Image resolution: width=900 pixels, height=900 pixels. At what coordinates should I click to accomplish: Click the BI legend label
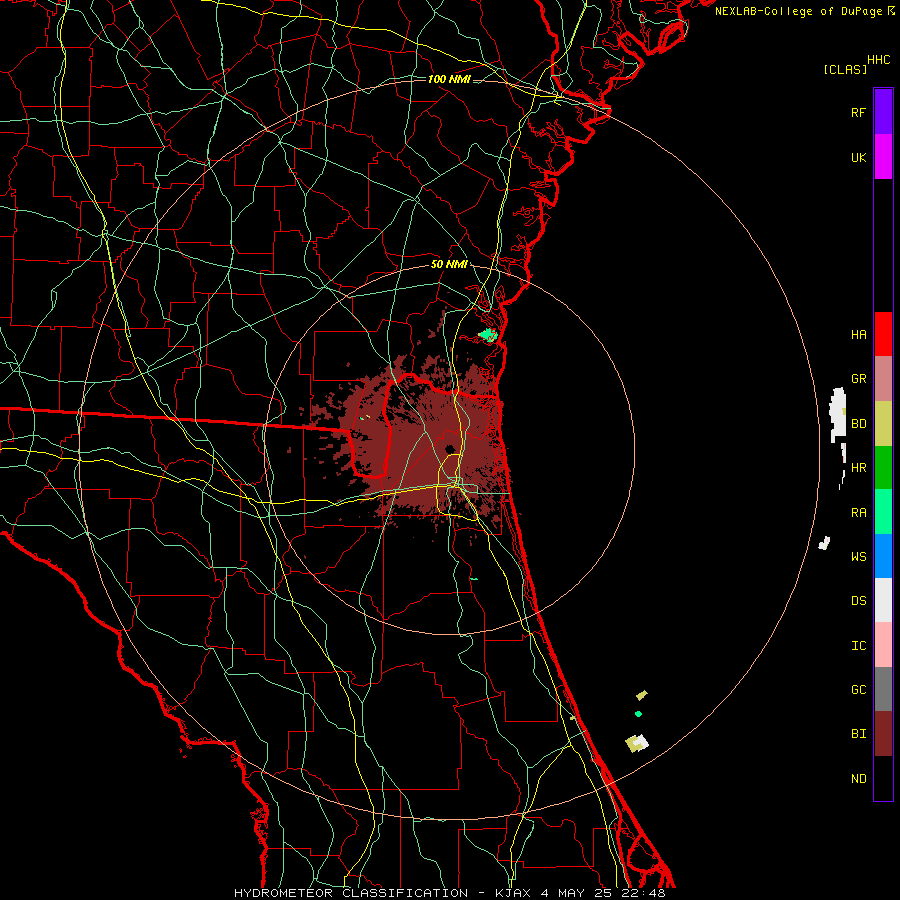(858, 734)
